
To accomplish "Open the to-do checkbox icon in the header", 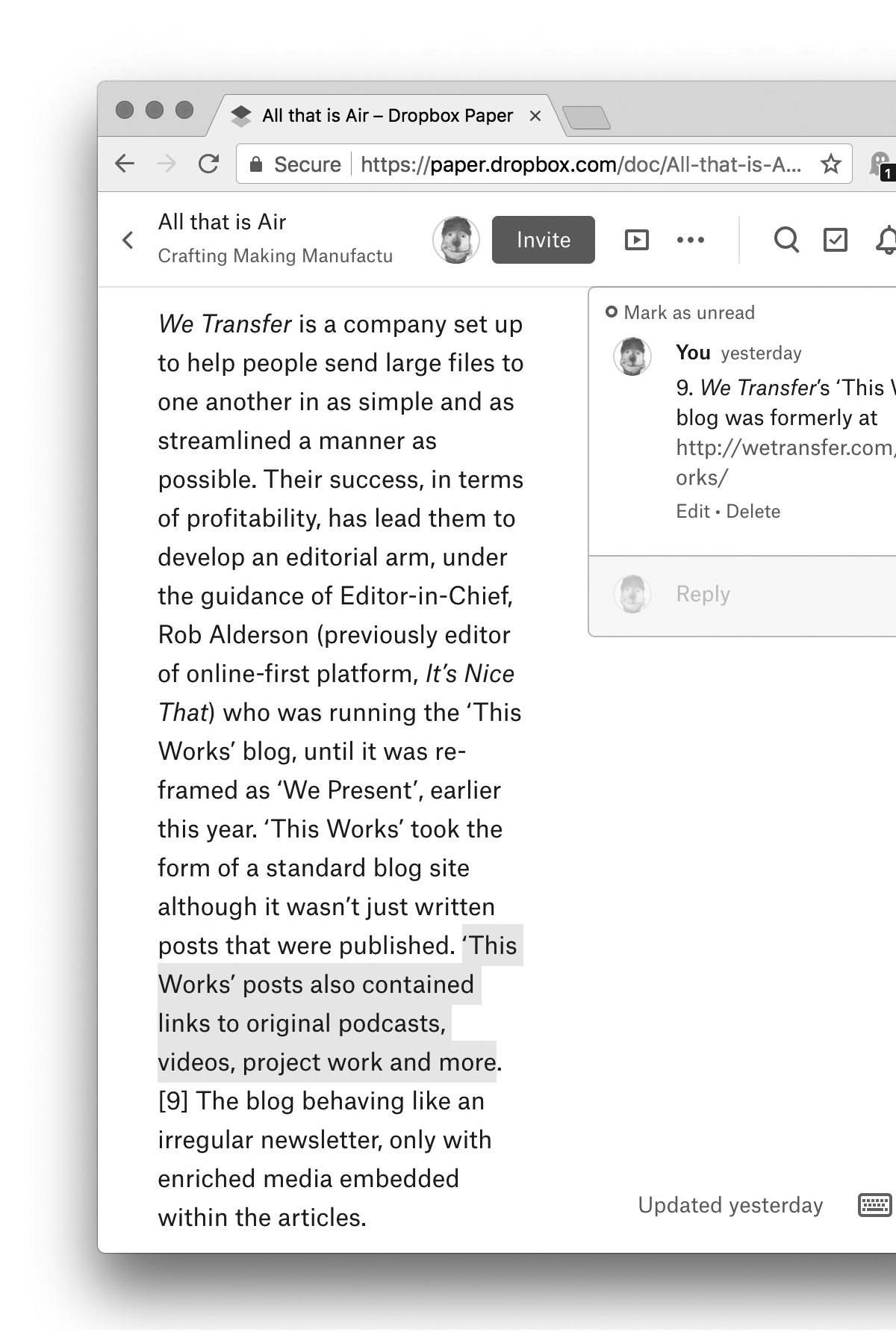I will 835,240.
